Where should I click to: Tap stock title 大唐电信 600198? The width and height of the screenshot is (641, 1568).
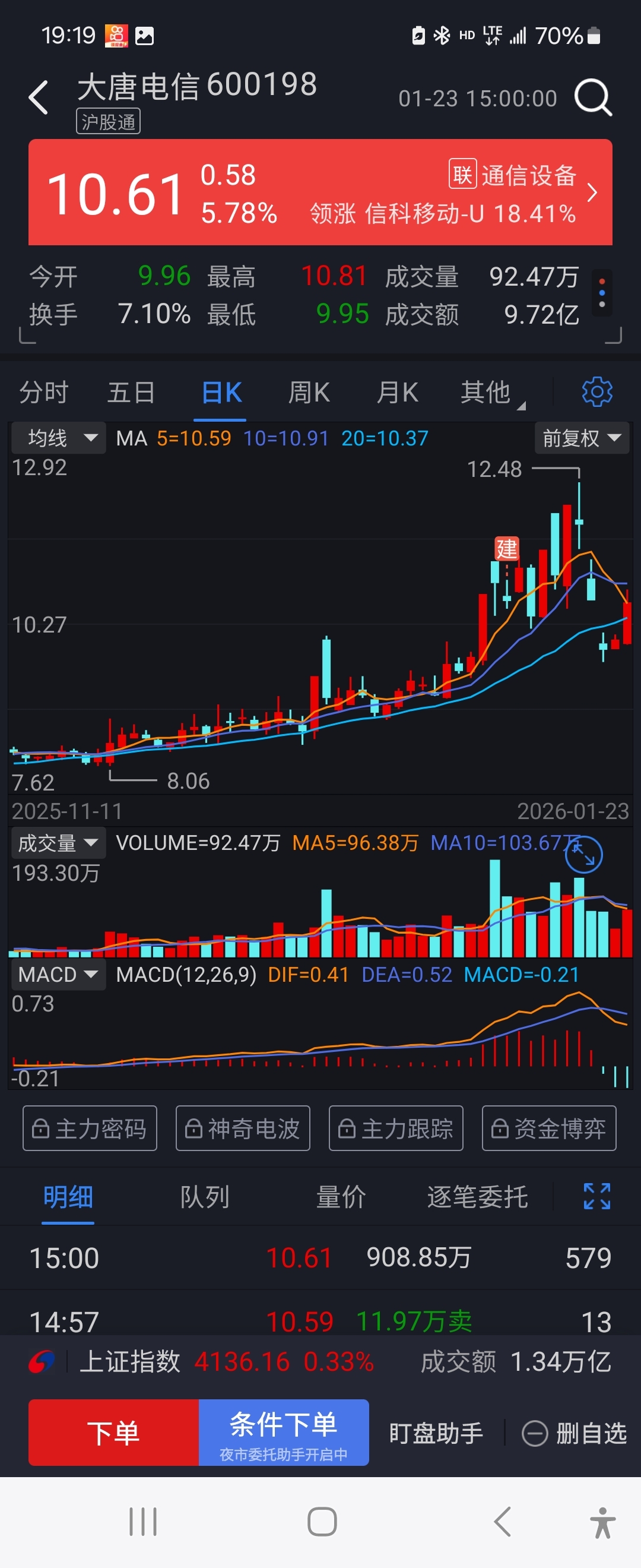(x=197, y=85)
